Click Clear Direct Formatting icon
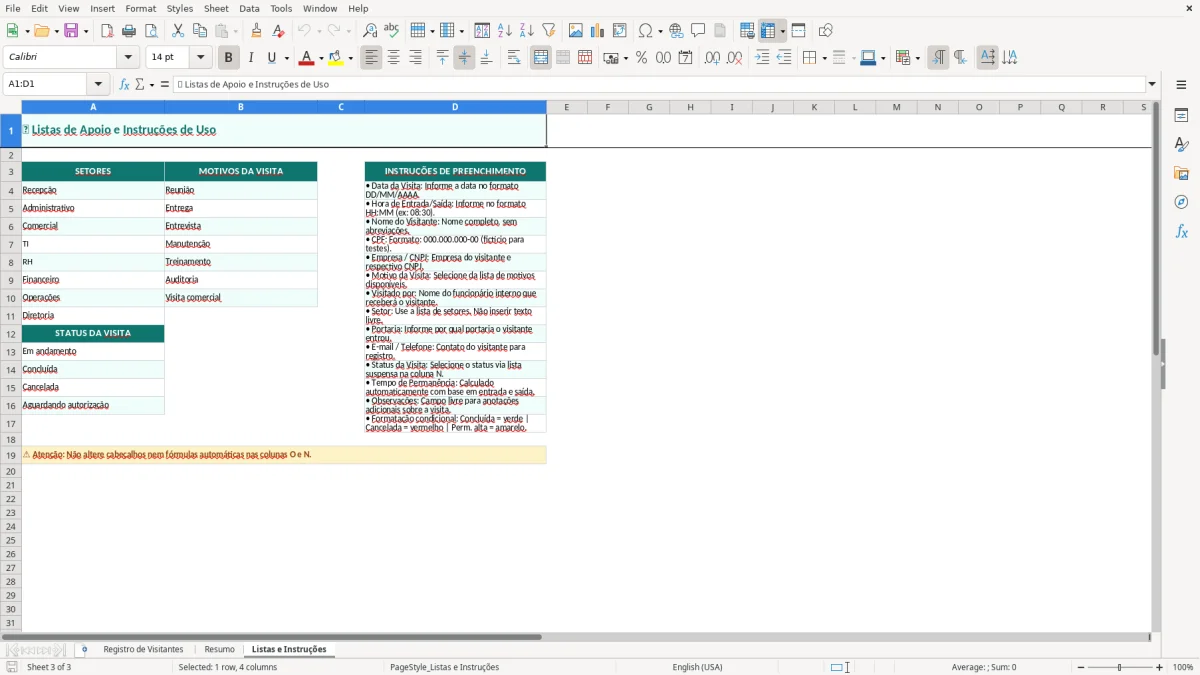 coord(278,31)
